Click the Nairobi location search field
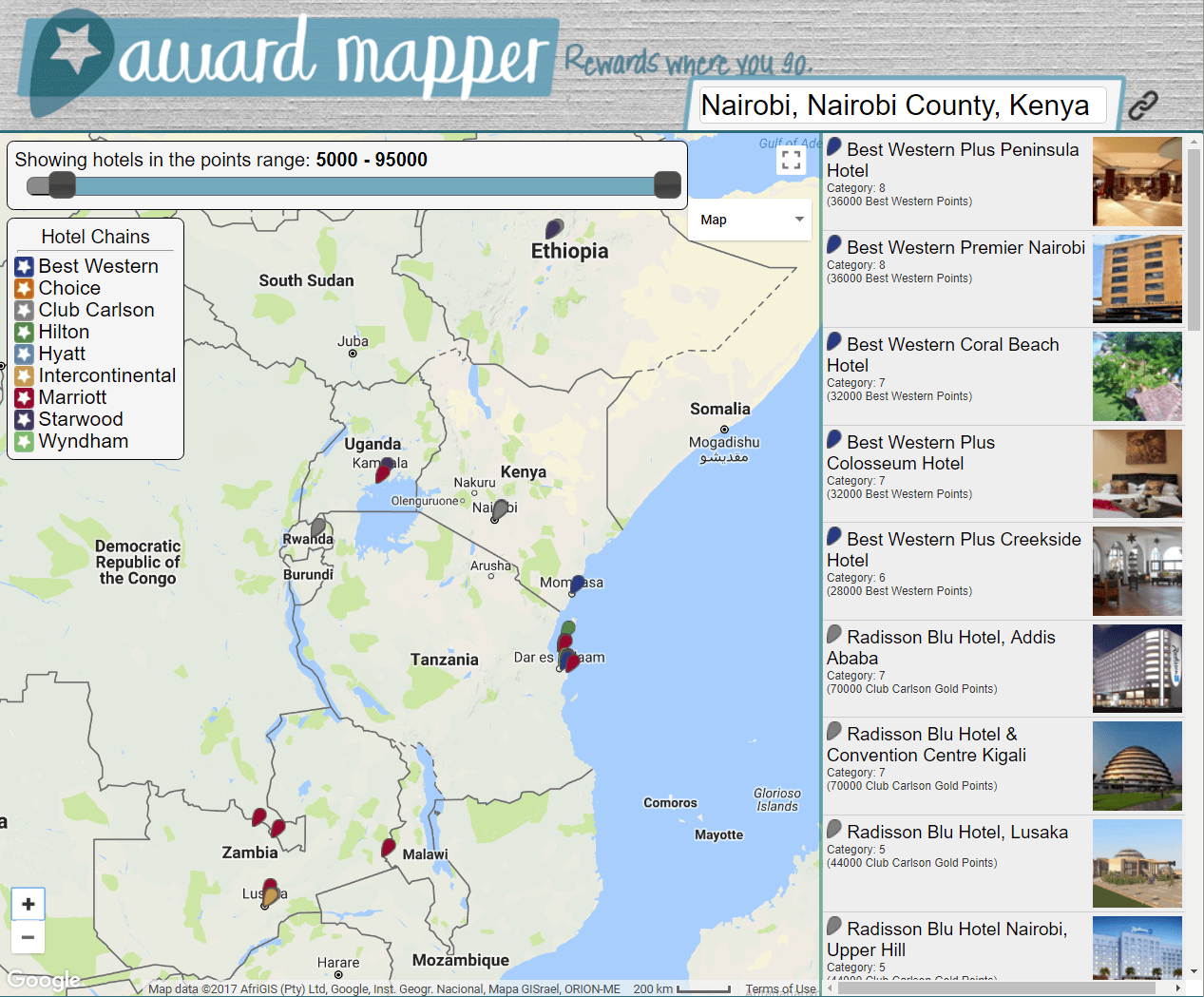Image resolution: width=1204 pixels, height=997 pixels. (x=901, y=105)
